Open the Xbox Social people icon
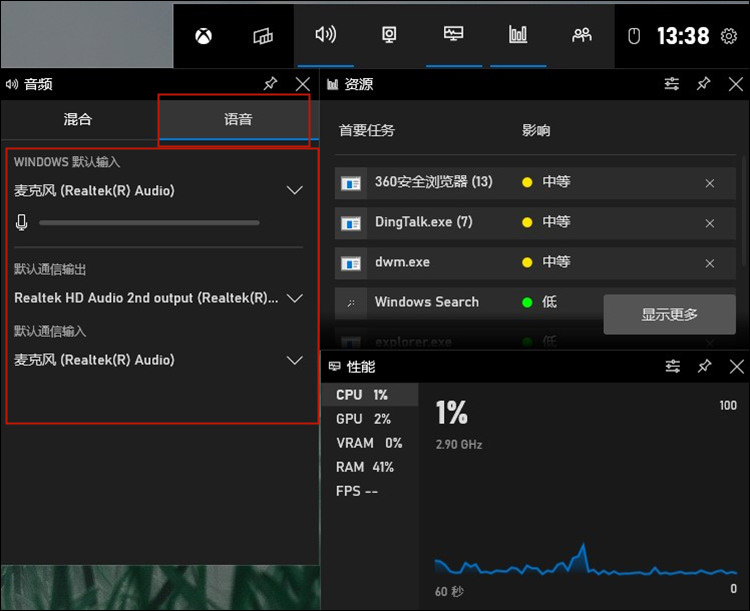 (582, 34)
